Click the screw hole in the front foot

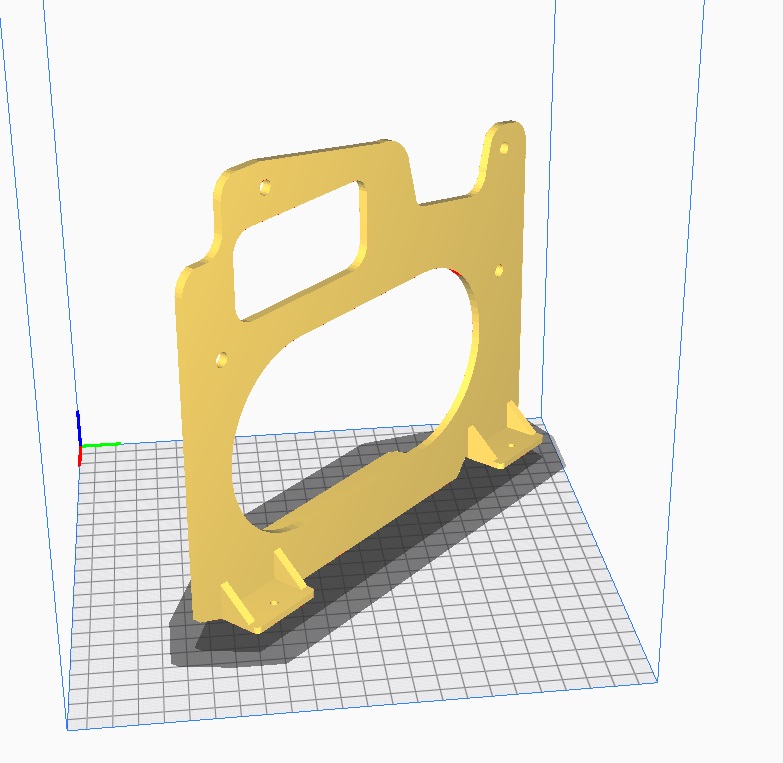click(275, 603)
